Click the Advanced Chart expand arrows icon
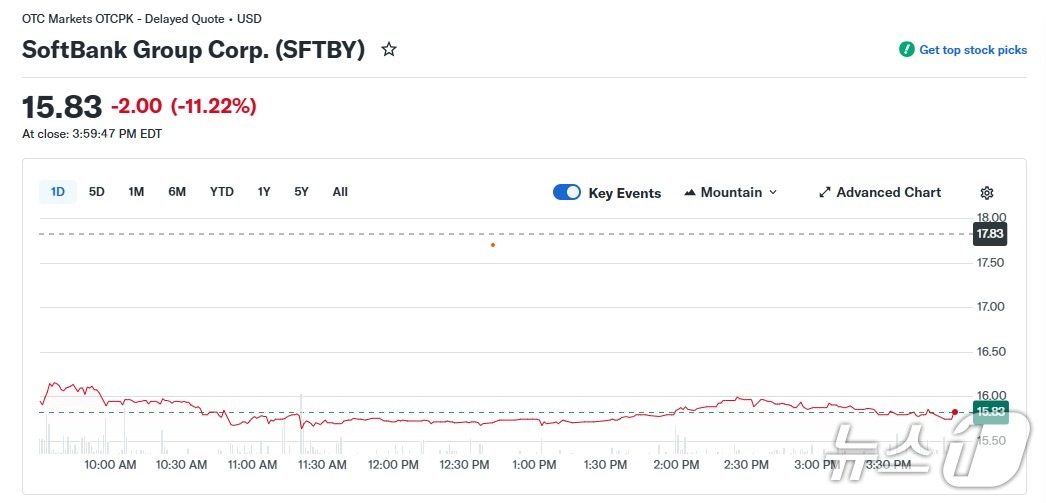Viewport: 1046px width, 503px height. point(825,192)
